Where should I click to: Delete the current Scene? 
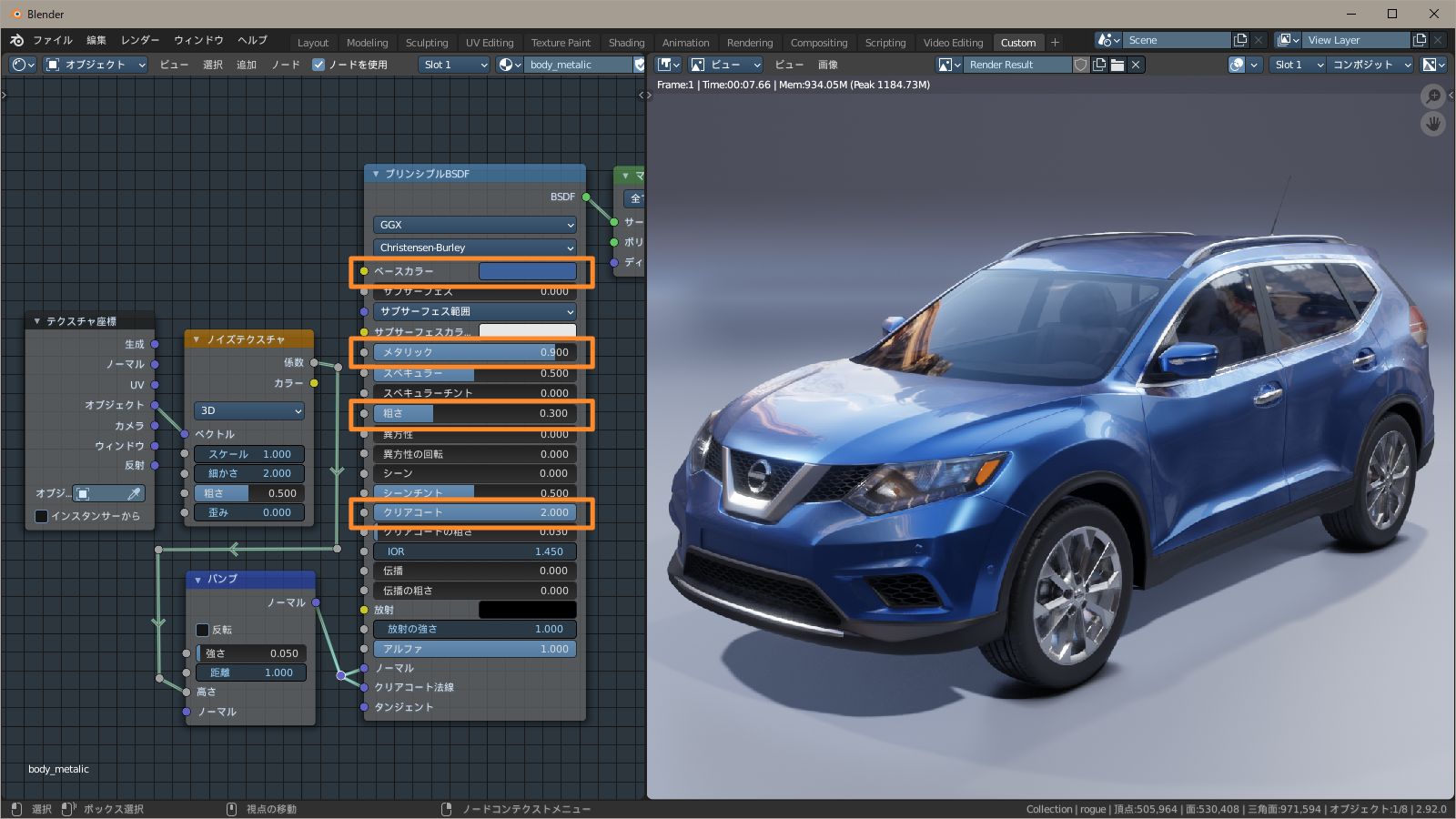tap(1259, 40)
